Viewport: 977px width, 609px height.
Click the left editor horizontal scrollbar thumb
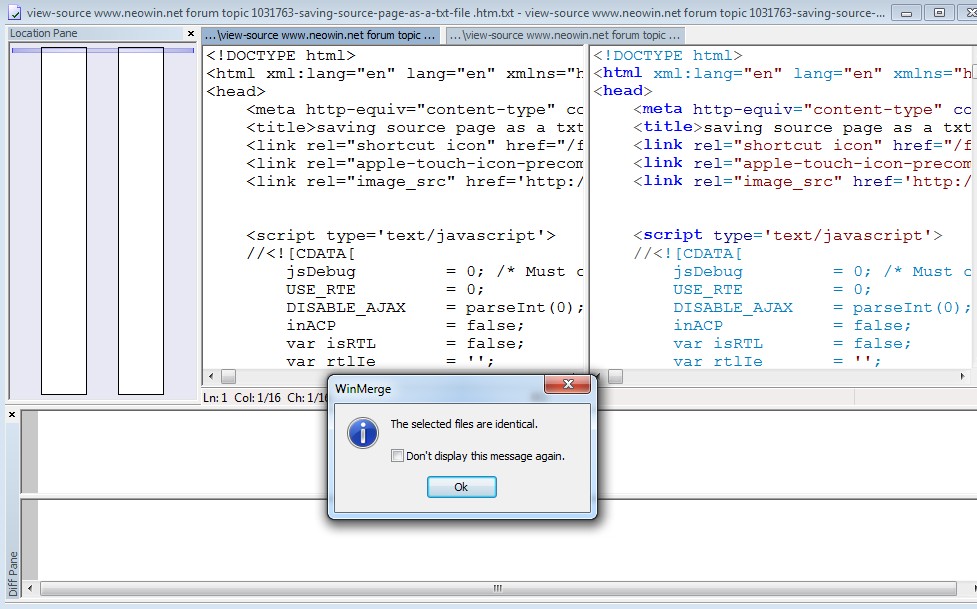(x=228, y=377)
